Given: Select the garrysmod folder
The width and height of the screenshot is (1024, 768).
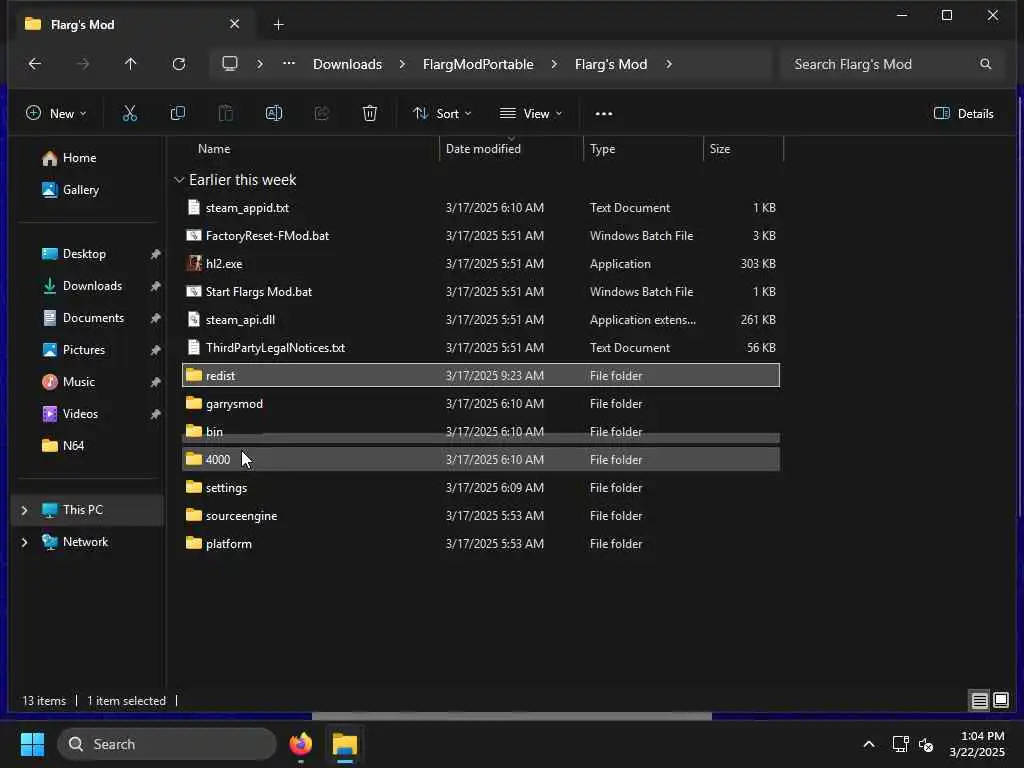Looking at the screenshot, I should coord(481,404).
